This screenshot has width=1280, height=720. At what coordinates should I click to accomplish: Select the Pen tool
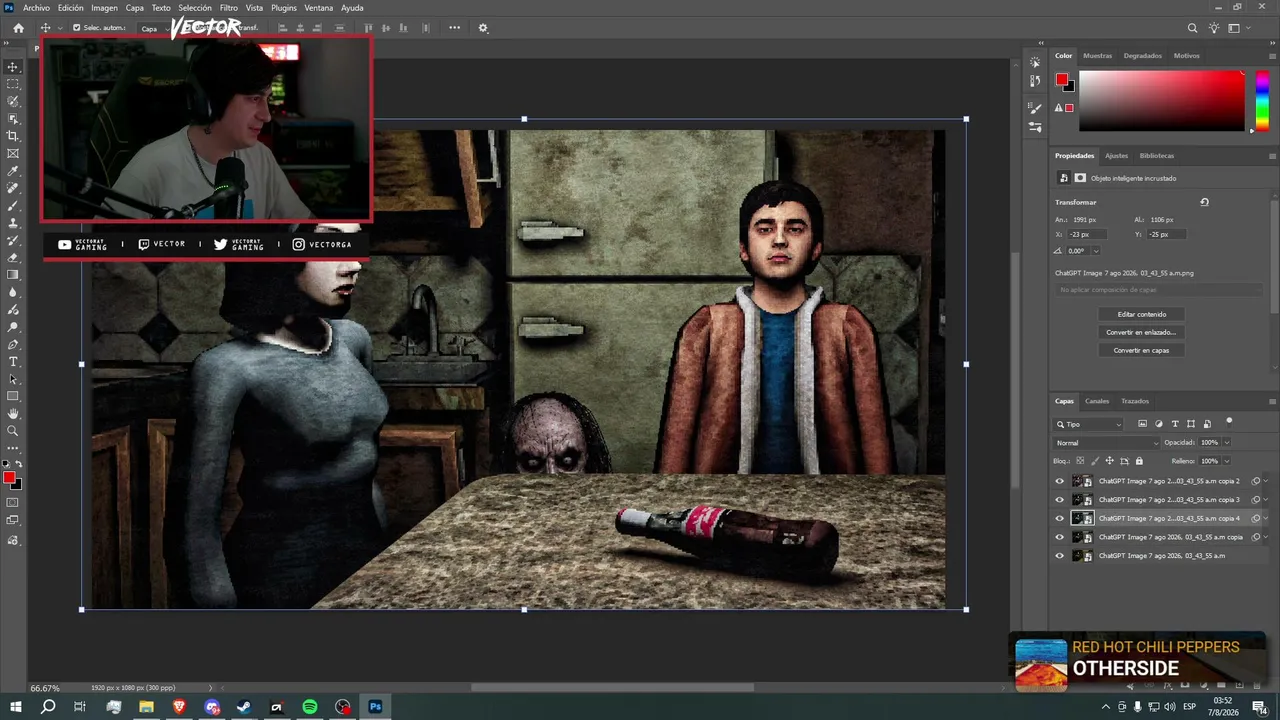(13, 344)
